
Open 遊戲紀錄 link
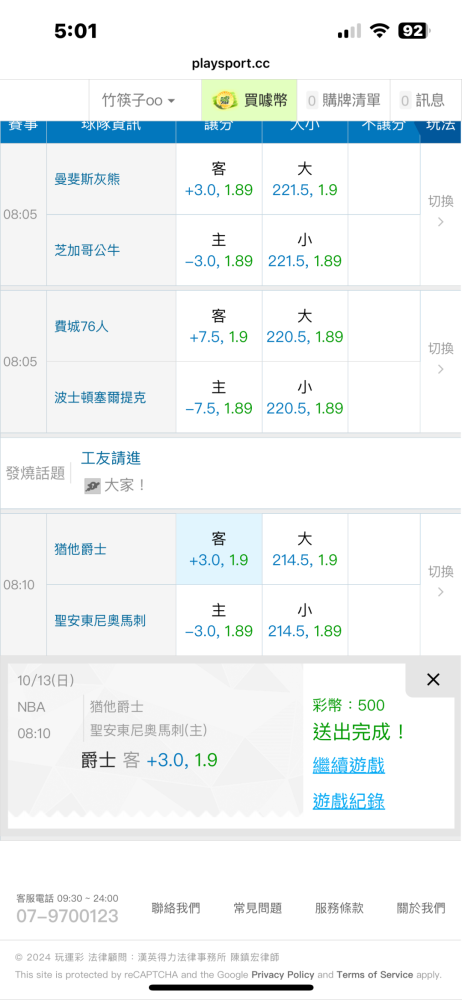click(348, 801)
